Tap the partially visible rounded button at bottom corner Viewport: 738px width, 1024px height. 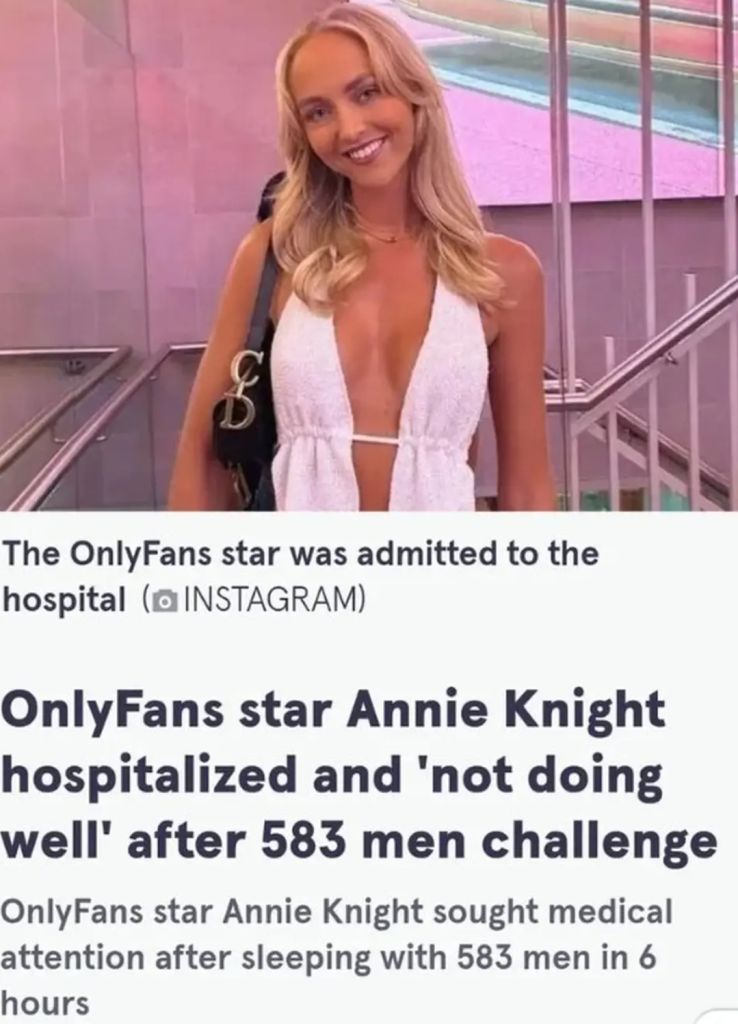tap(718, 1016)
